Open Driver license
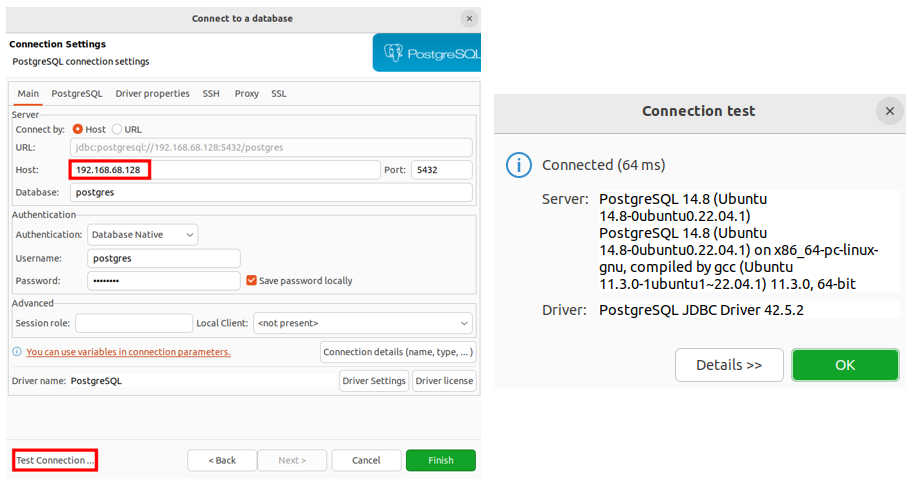909x484 pixels. (x=444, y=381)
